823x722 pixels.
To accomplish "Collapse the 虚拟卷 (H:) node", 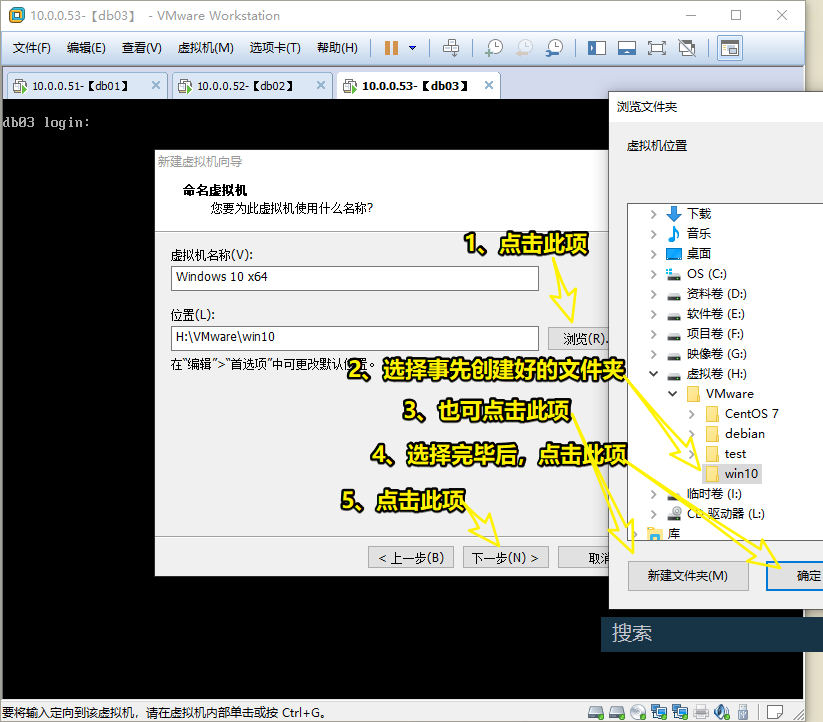I will 653,374.
